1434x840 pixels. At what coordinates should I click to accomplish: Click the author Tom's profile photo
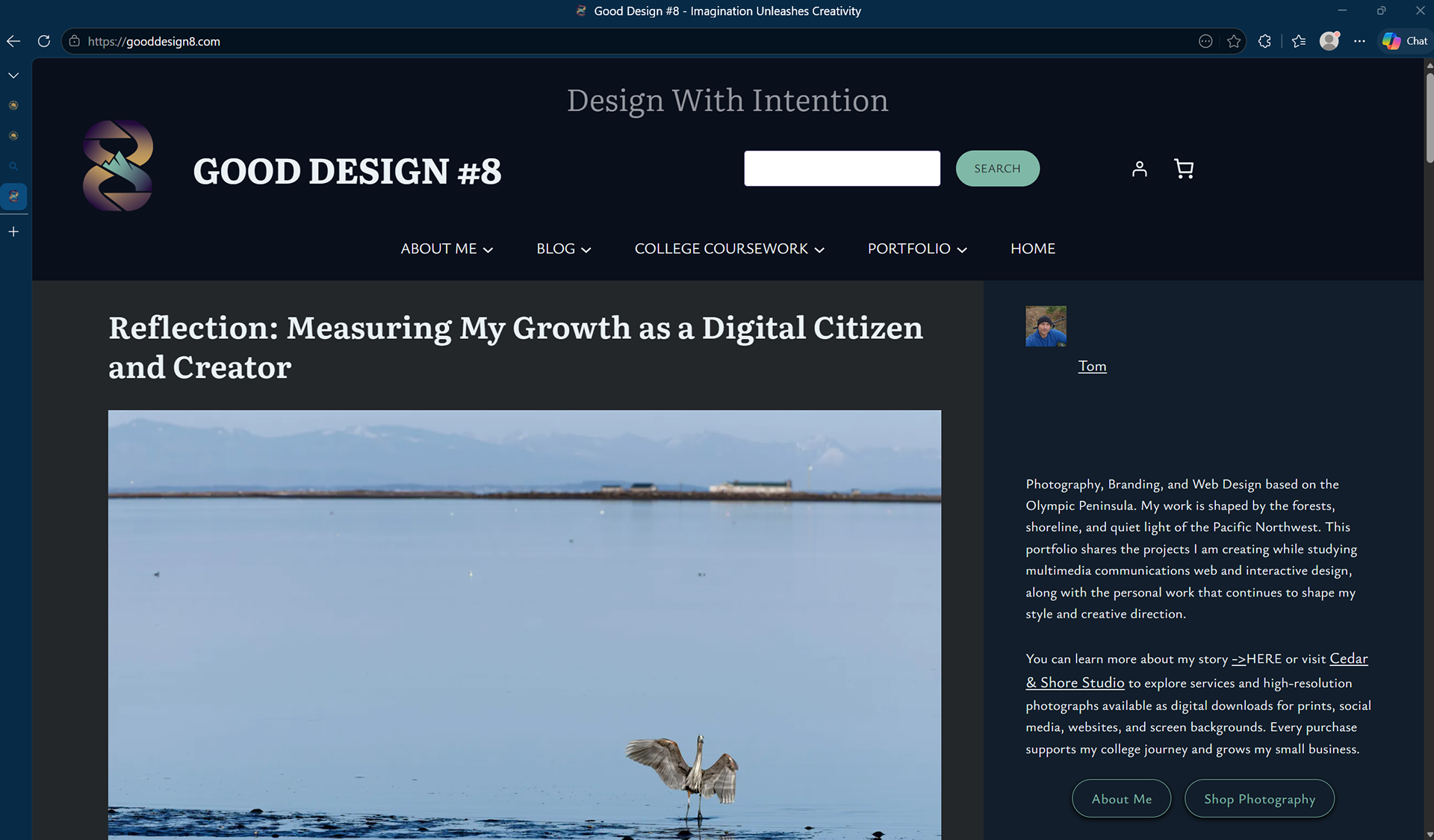[x=1046, y=326]
